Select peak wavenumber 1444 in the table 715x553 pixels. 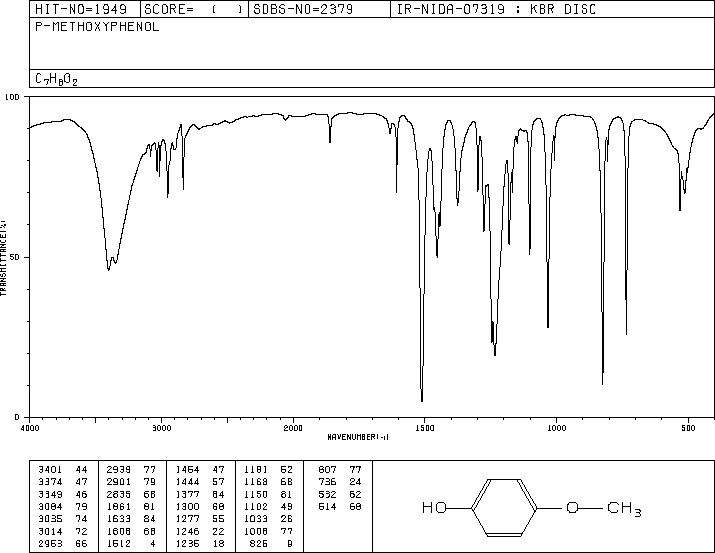(x=187, y=482)
